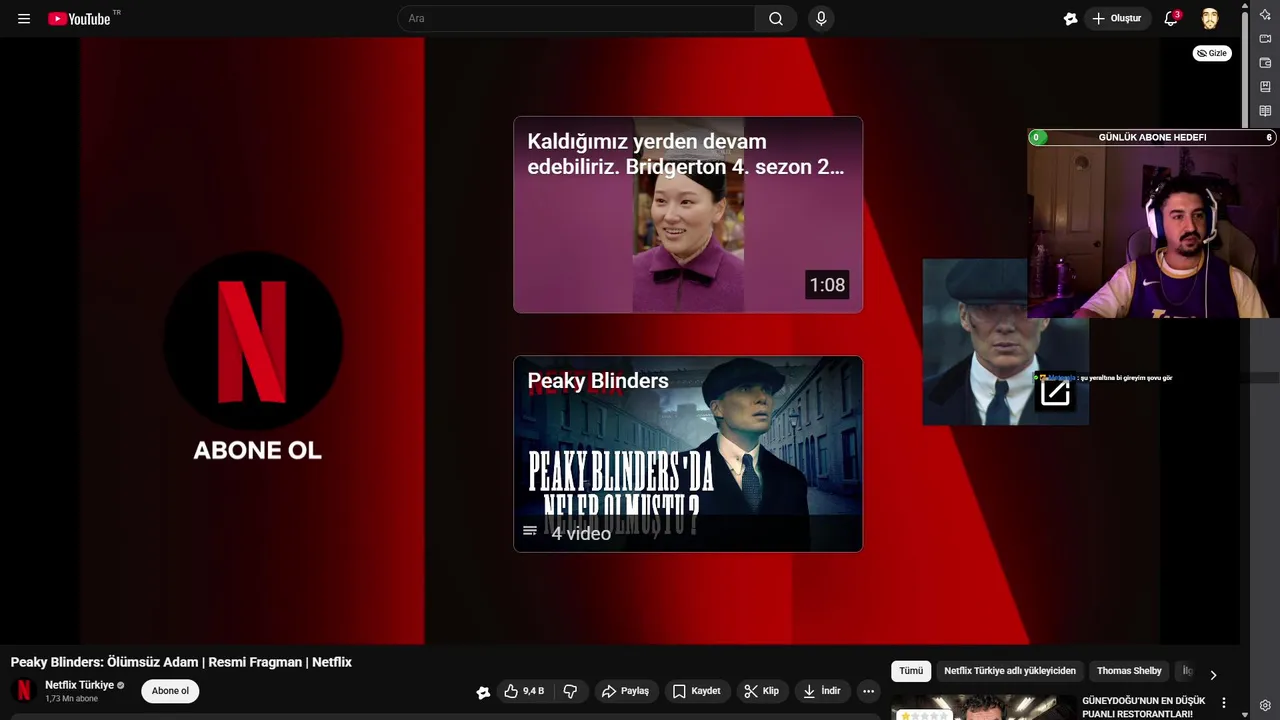This screenshot has height=720, width=1280.
Task: Open the settings gear at sidebar bottom
Action: (1265, 705)
